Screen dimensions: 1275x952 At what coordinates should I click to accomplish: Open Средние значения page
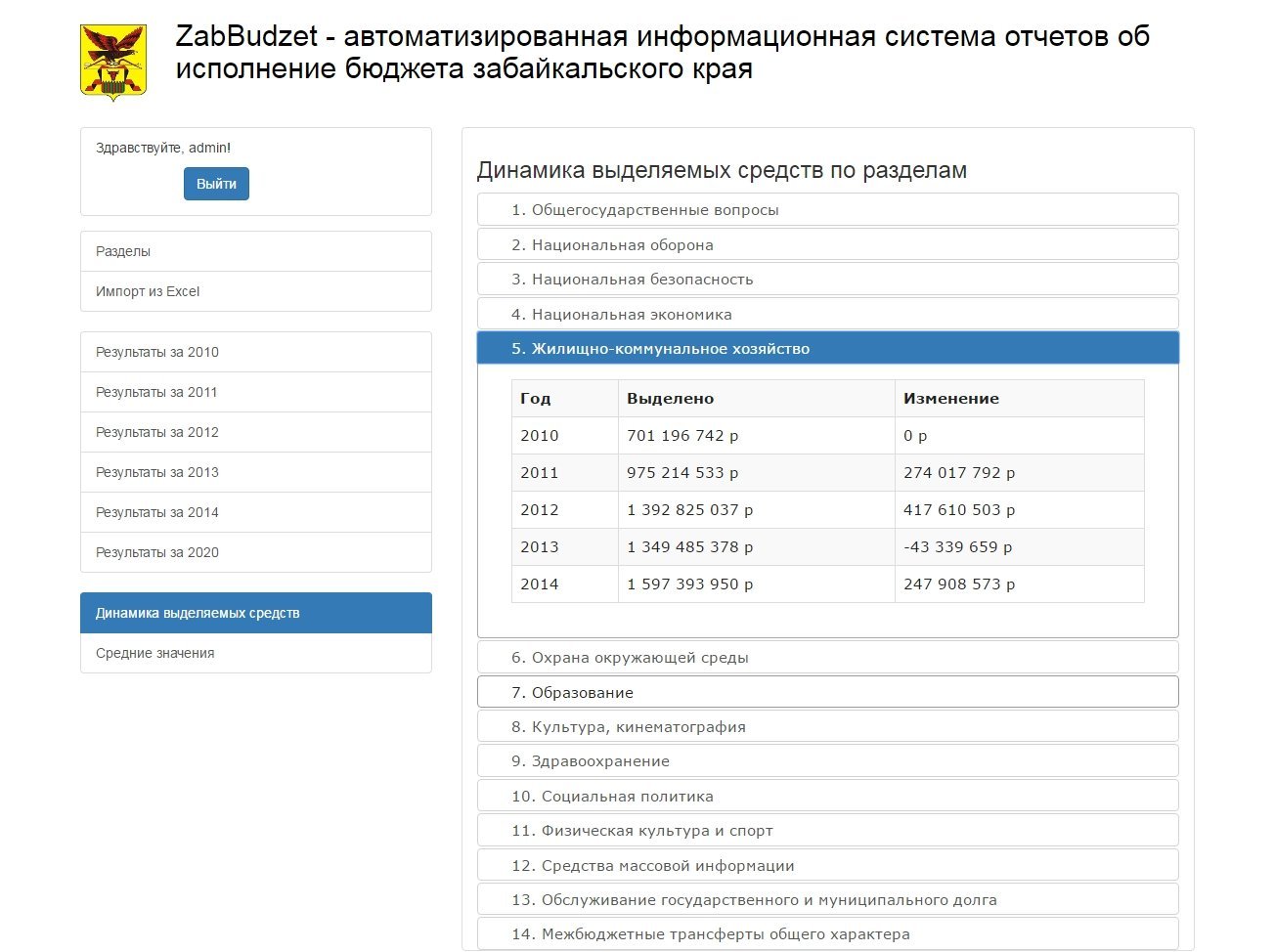[x=256, y=653]
